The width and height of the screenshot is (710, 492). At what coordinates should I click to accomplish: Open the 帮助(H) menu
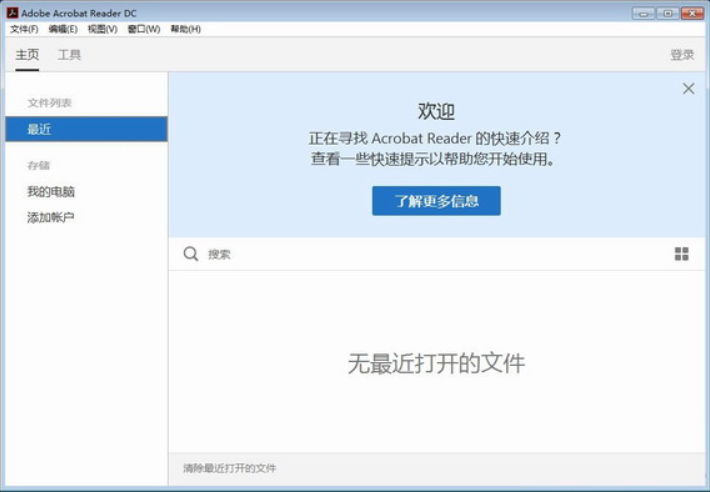[185, 29]
